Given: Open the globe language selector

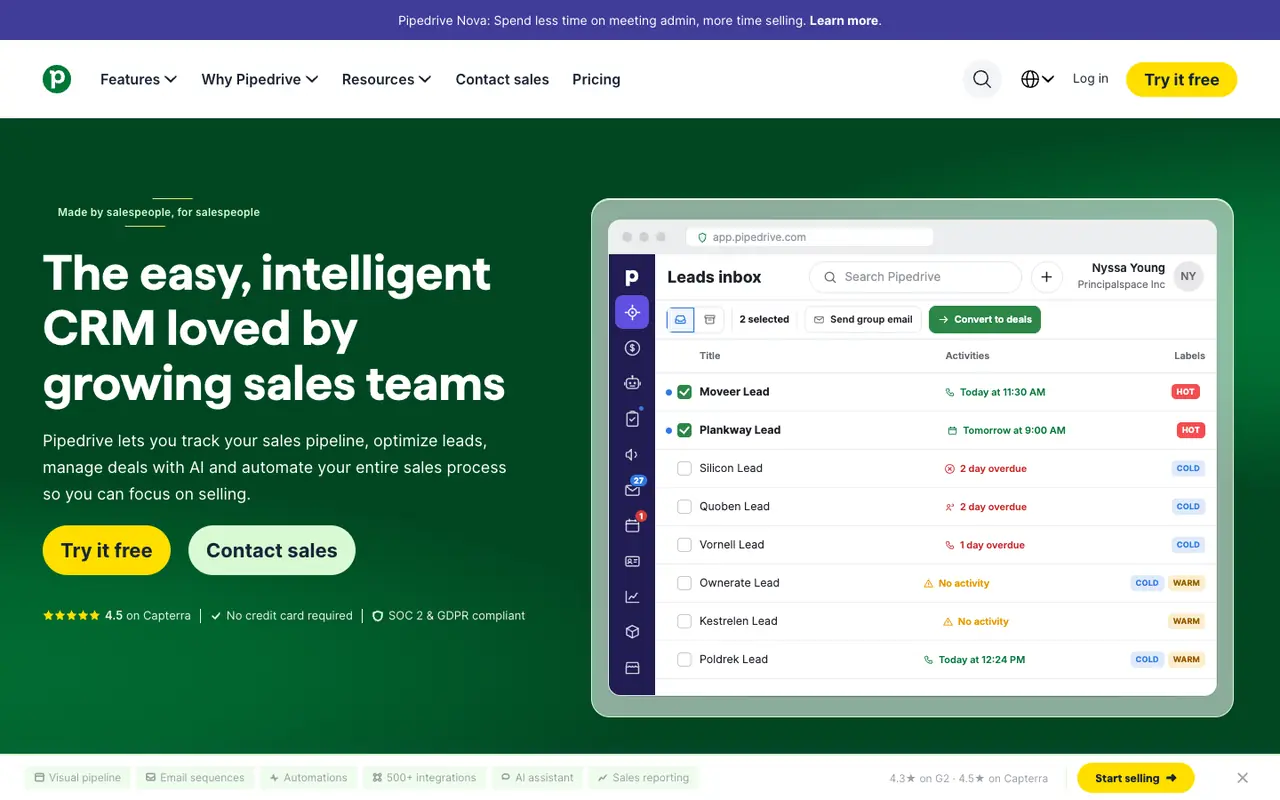Looking at the screenshot, I should pos(1037,79).
